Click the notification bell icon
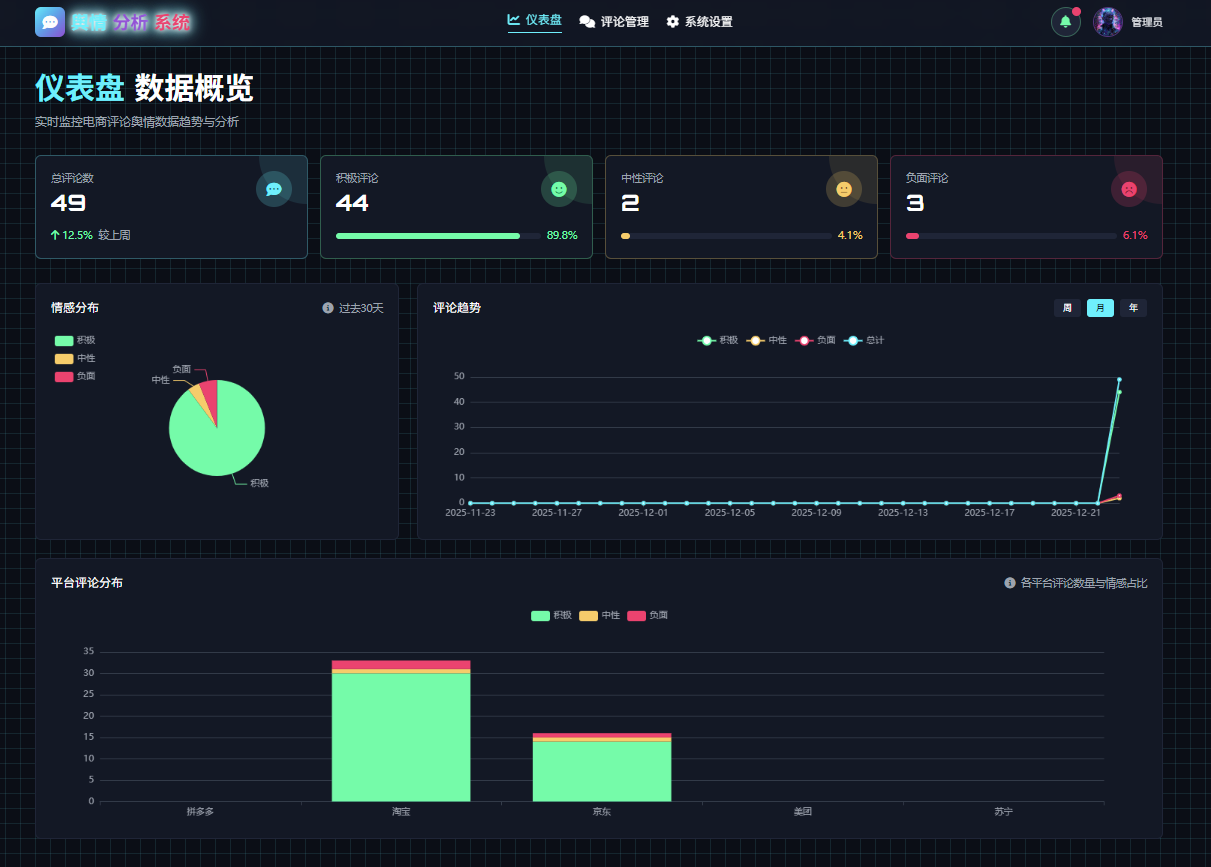This screenshot has width=1211, height=867. click(1065, 22)
